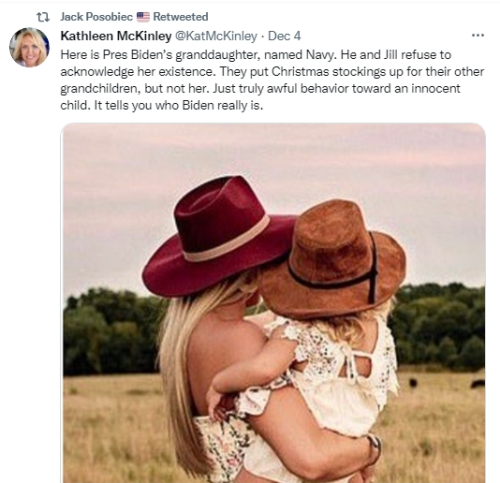This screenshot has width=500, height=483.
Task: Open Jack Posobiec's profile link
Action: [96, 17]
